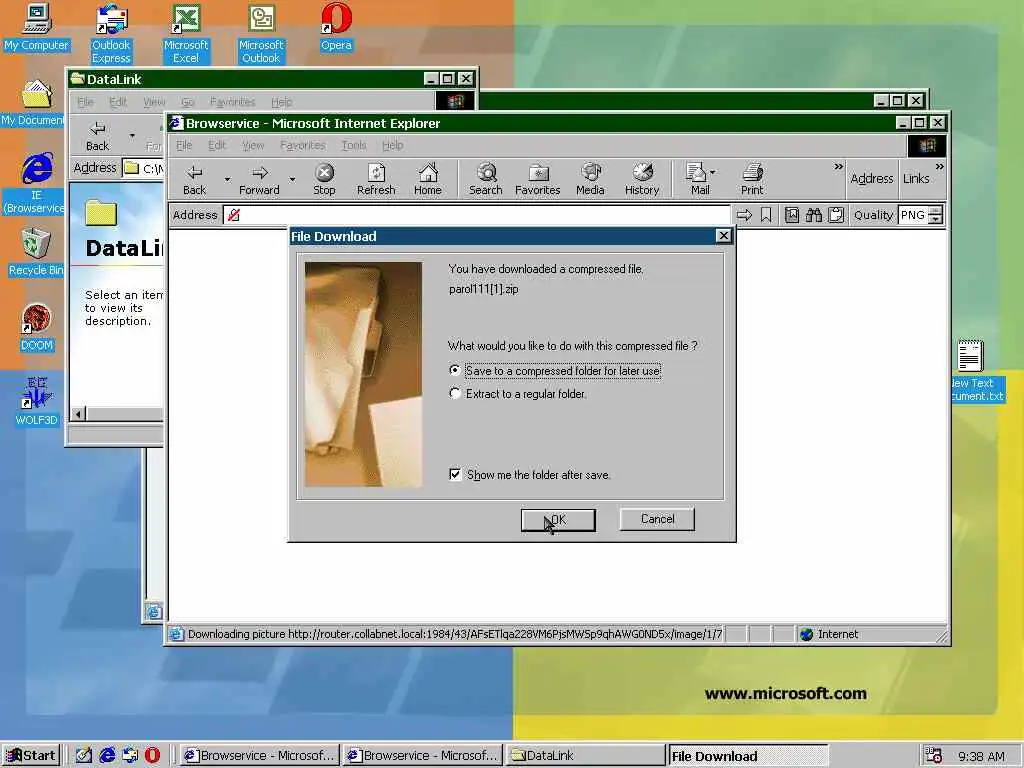Click the Quality PNG value field
The height and width of the screenshot is (768, 1024).
click(x=913, y=215)
